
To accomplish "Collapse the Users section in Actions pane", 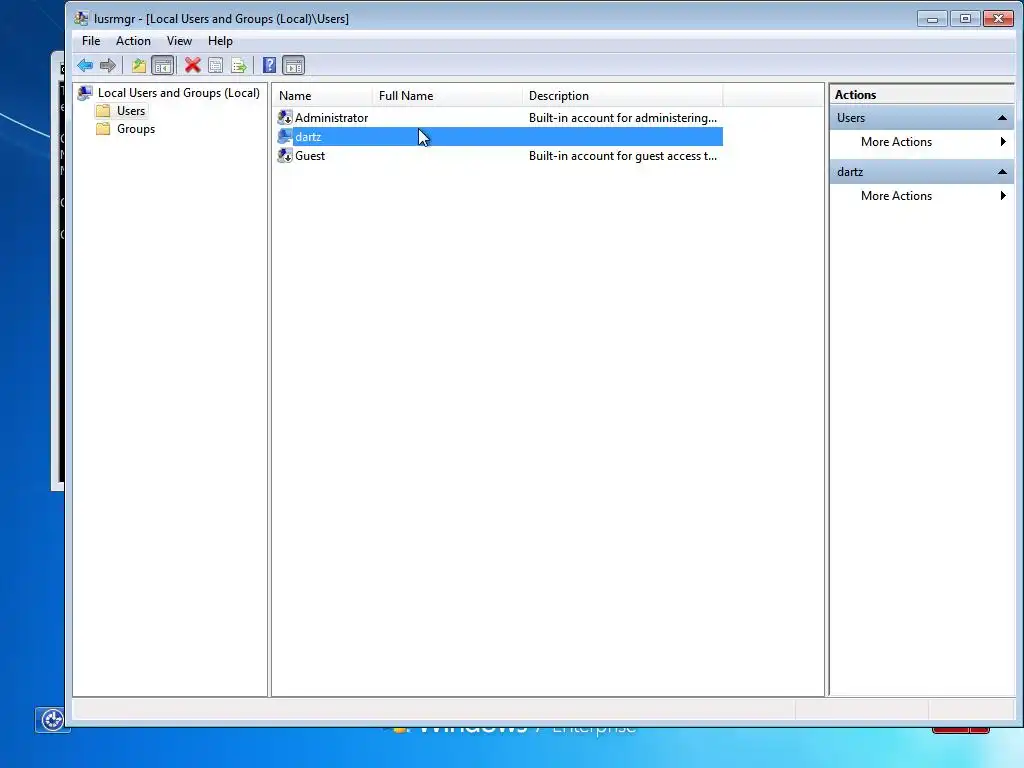I will 1002,118.
